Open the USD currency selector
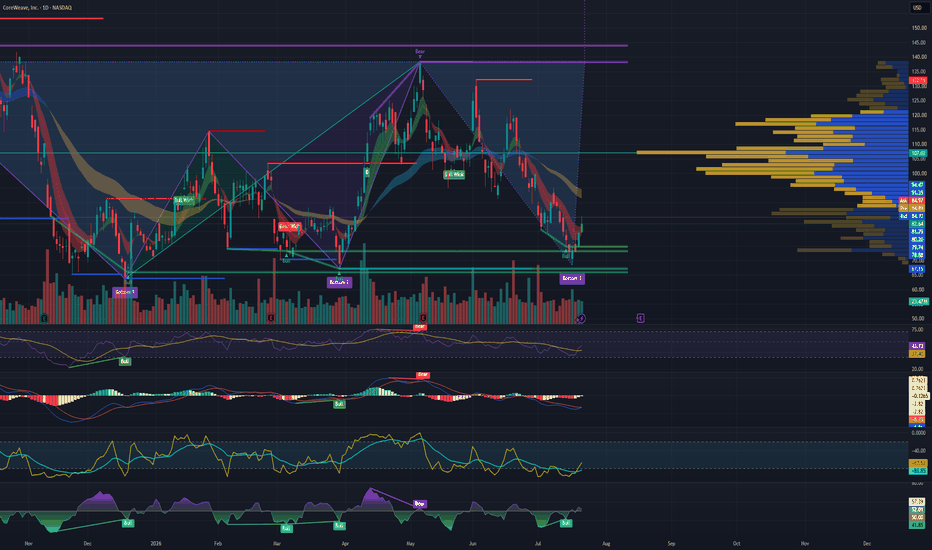932x550 pixels. pyautogui.click(x=917, y=8)
